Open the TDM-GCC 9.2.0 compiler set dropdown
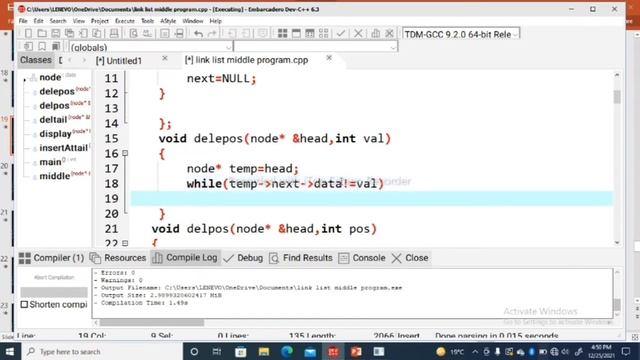The height and width of the screenshot is (360, 640). coord(461,34)
